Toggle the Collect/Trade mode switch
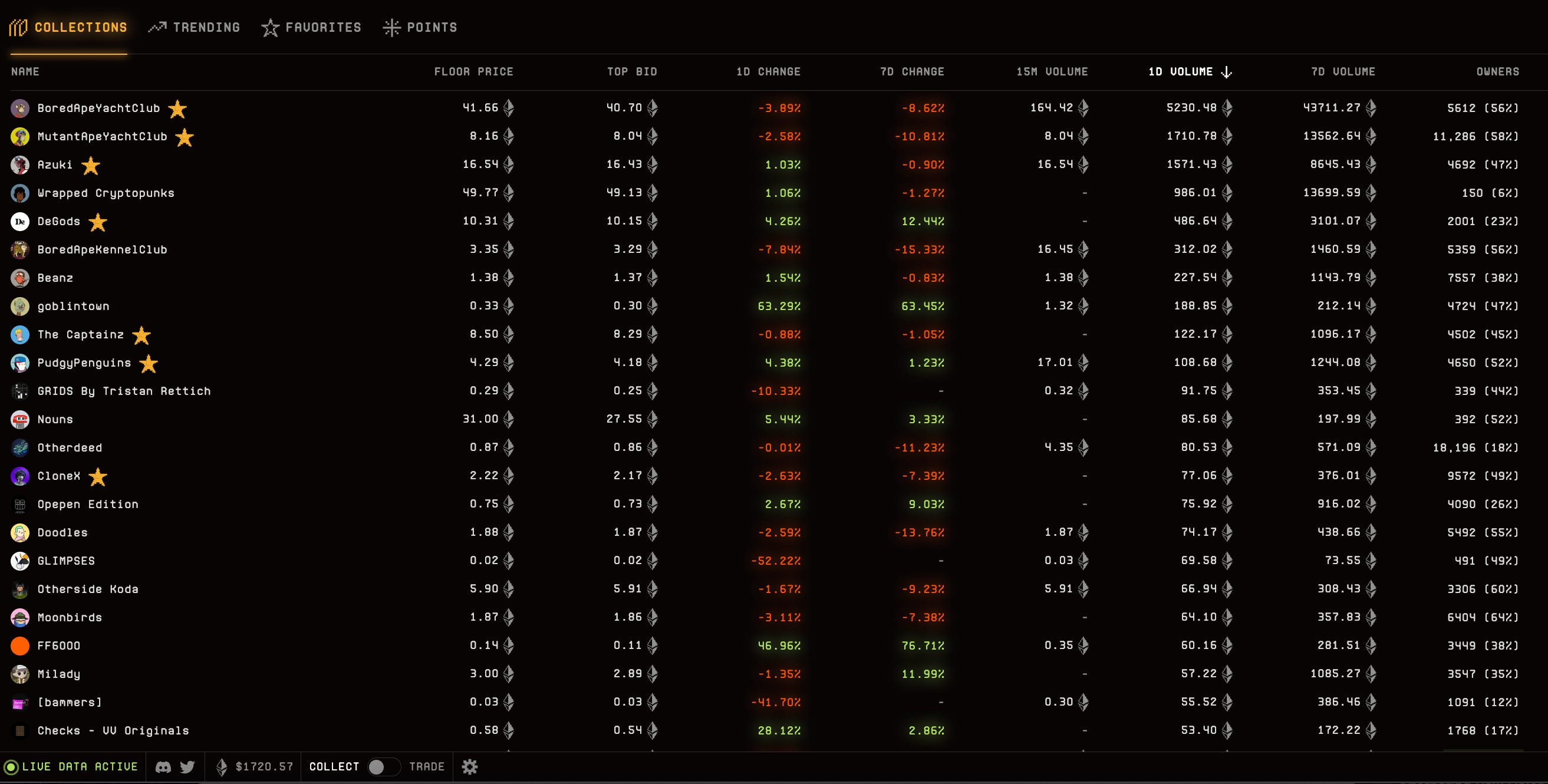 pyautogui.click(x=383, y=767)
